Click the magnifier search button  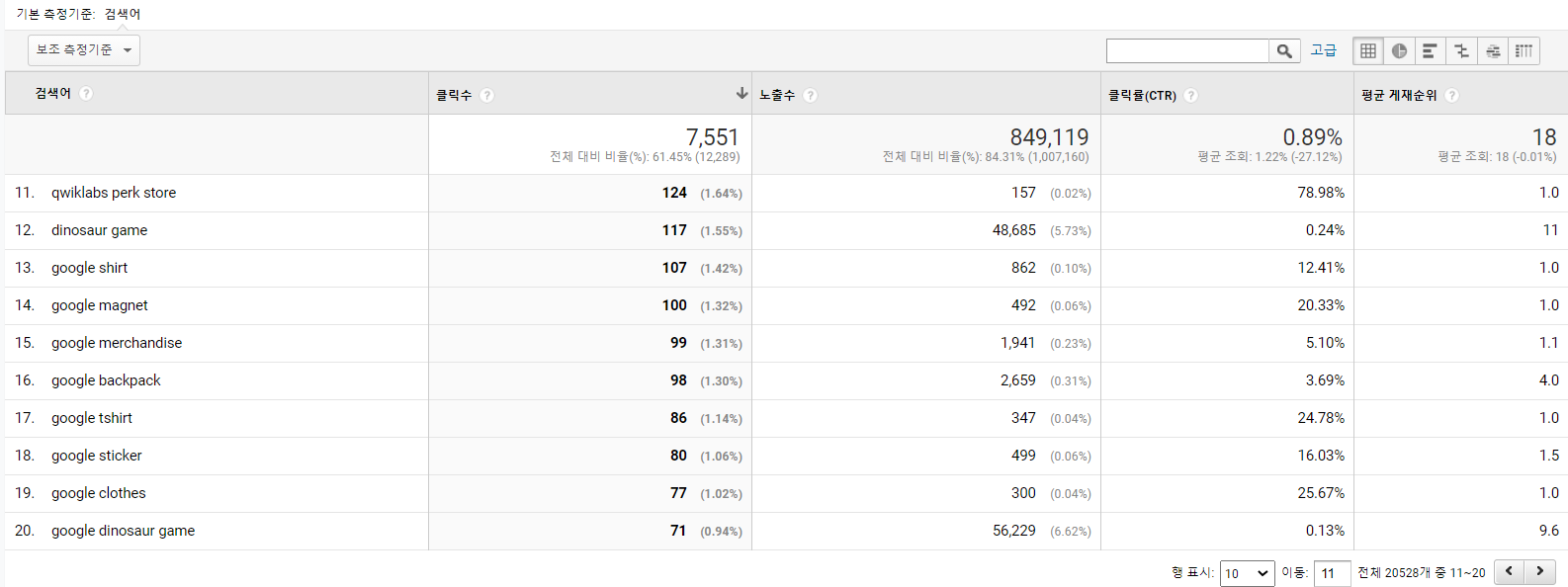1284,50
